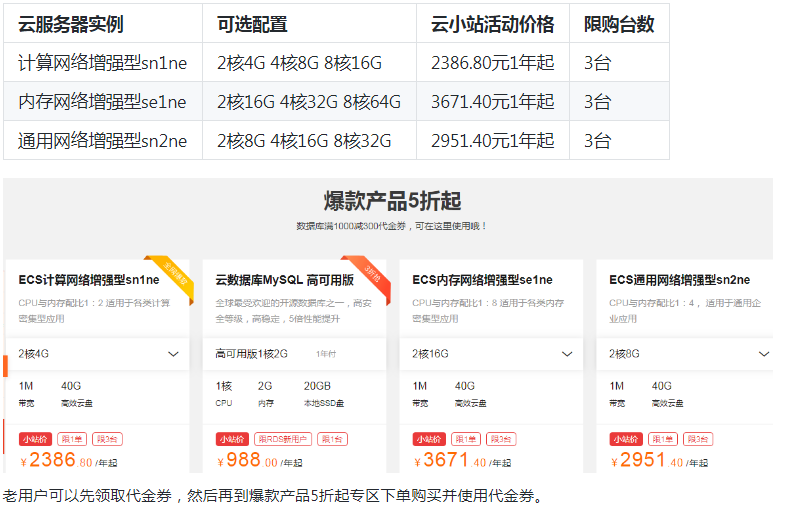Viewport: 797px width, 508px height.
Task: Click the 1M 带宽 spec on the sn2ne card
Action: pyautogui.click(x=617, y=394)
